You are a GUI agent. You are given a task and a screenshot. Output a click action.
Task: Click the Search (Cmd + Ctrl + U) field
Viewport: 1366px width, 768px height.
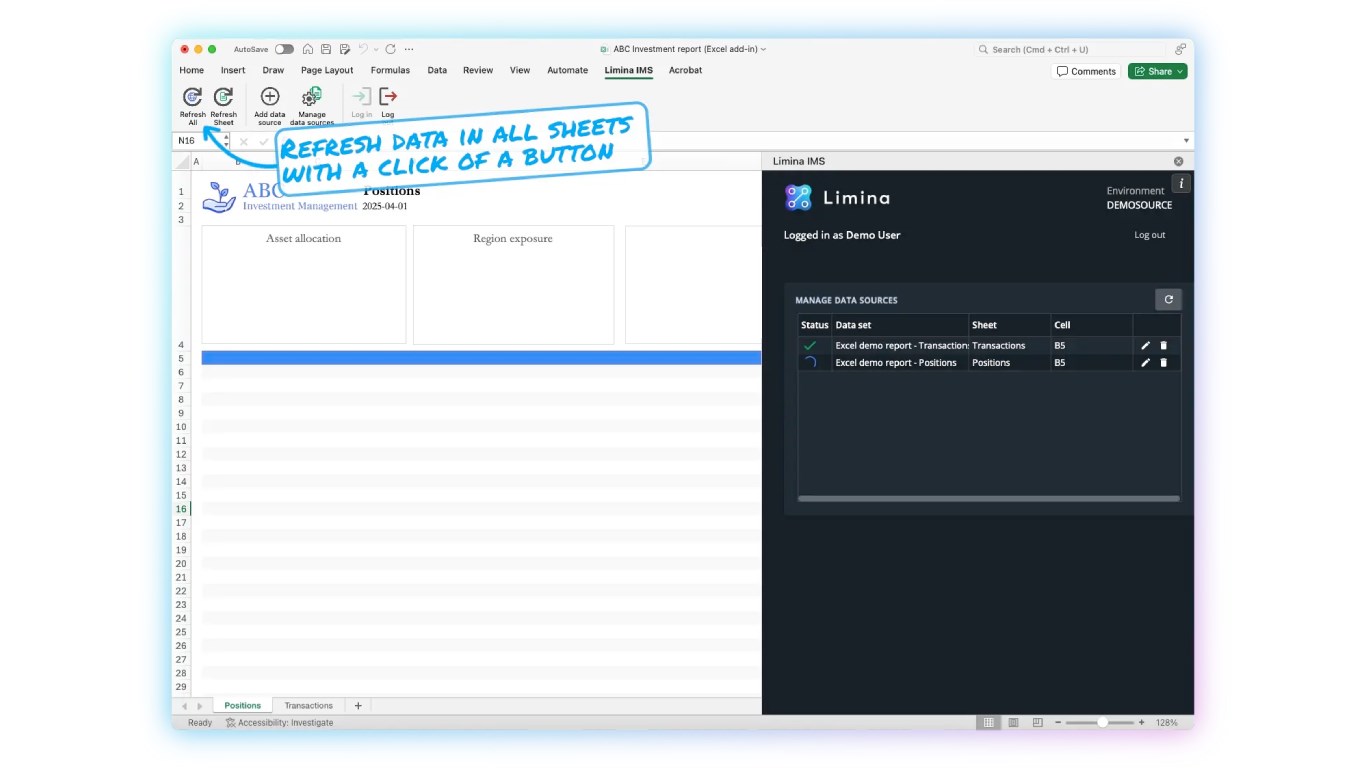(x=1071, y=49)
